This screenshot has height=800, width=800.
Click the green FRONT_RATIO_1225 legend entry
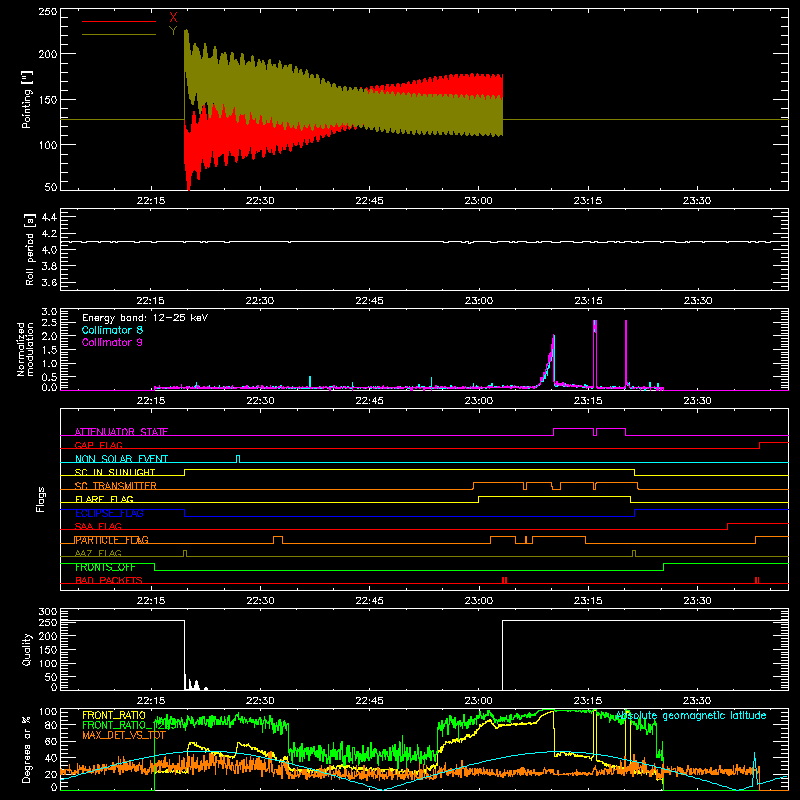(129, 725)
